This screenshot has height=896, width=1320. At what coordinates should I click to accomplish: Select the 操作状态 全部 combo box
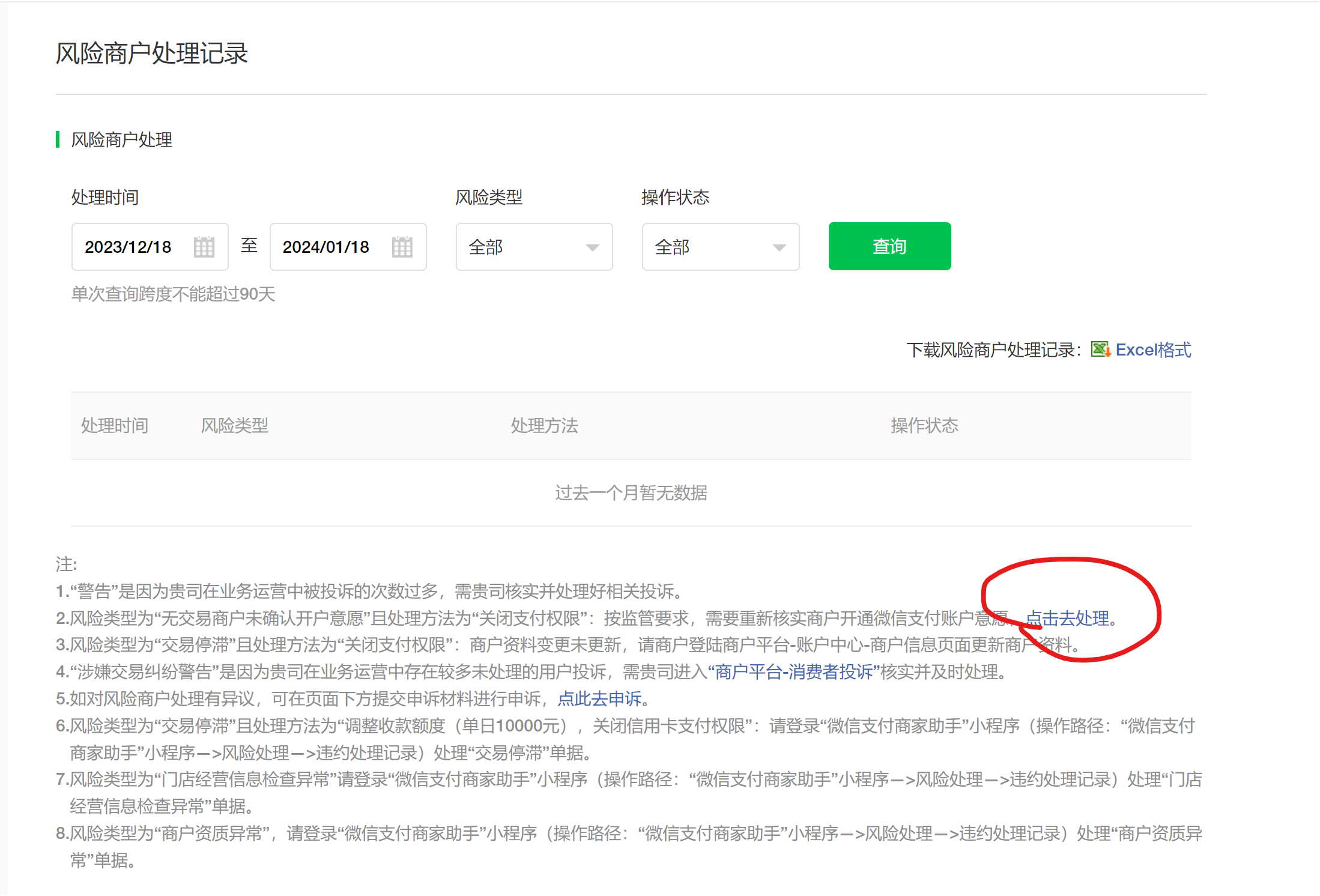pos(709,247)
